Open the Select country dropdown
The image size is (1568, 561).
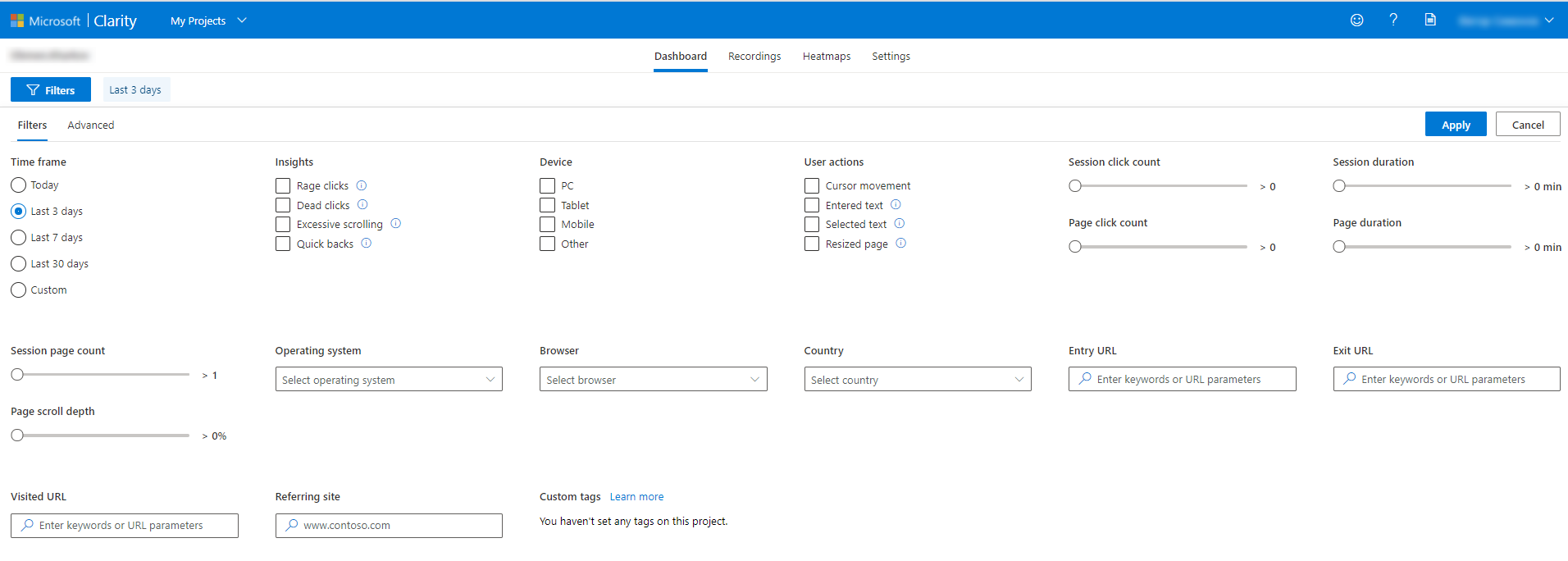[x=918, y=379]
